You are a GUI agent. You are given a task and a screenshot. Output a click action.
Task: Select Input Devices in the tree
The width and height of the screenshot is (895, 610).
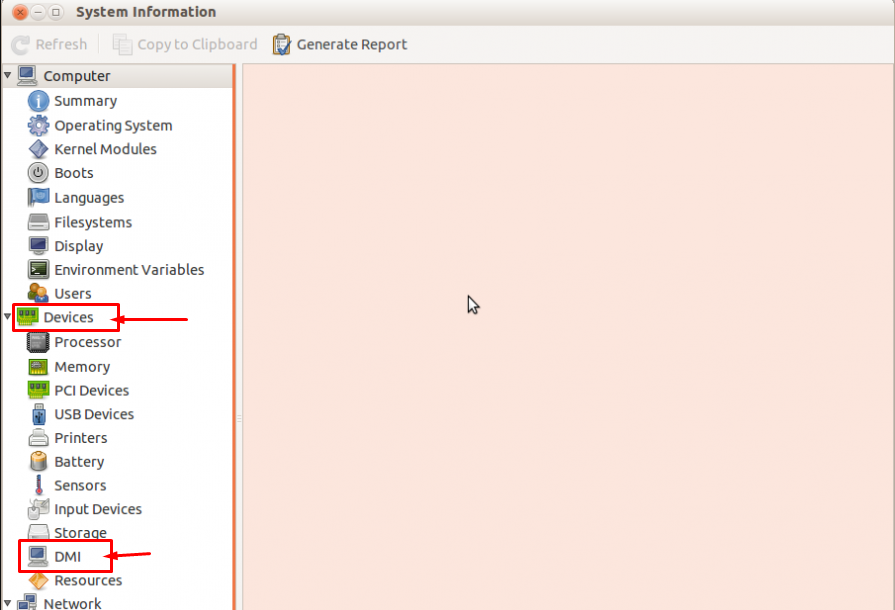click(98, 509)
